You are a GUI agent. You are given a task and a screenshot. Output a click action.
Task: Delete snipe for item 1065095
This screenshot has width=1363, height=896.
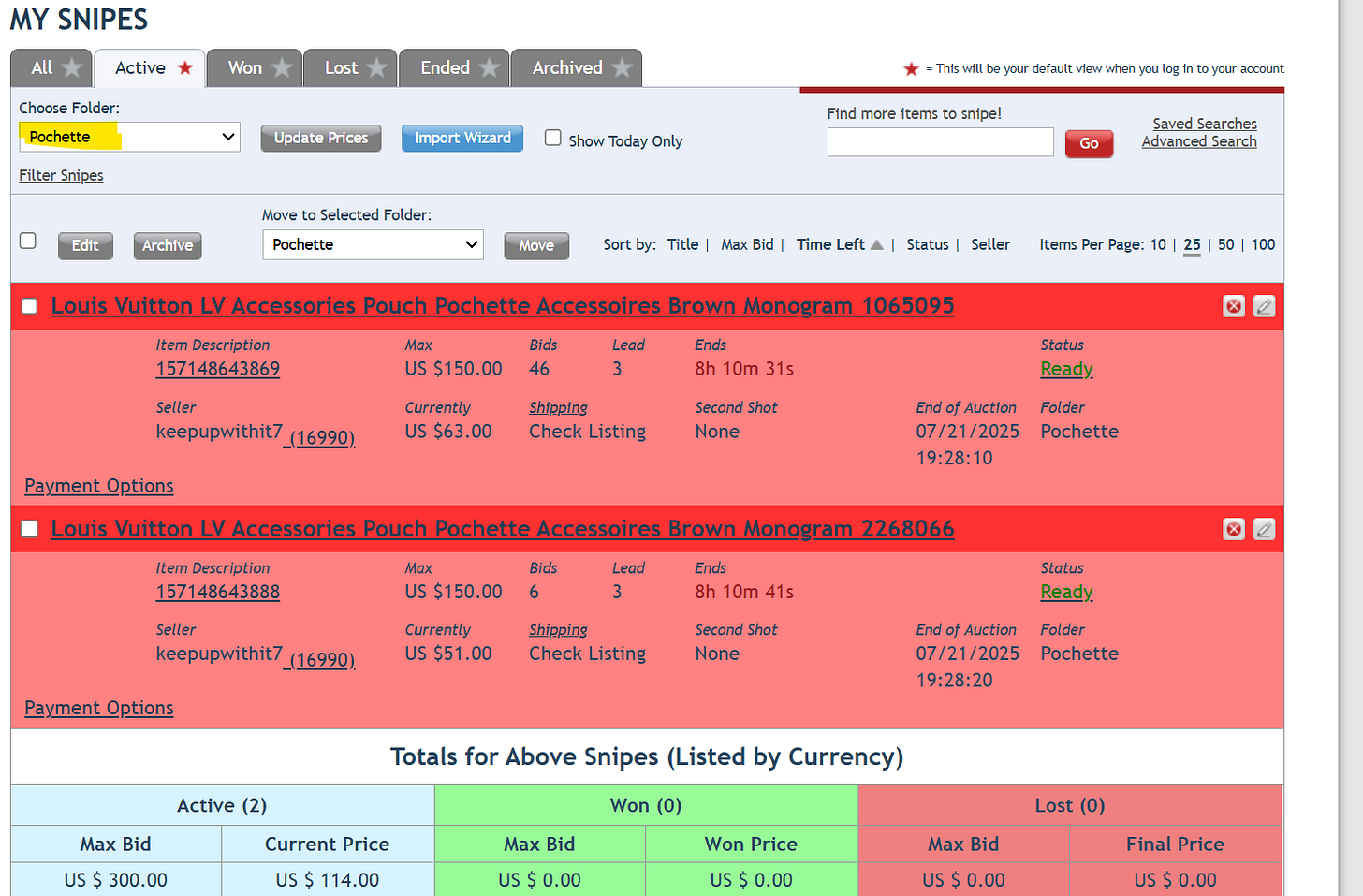[1234, 306]
